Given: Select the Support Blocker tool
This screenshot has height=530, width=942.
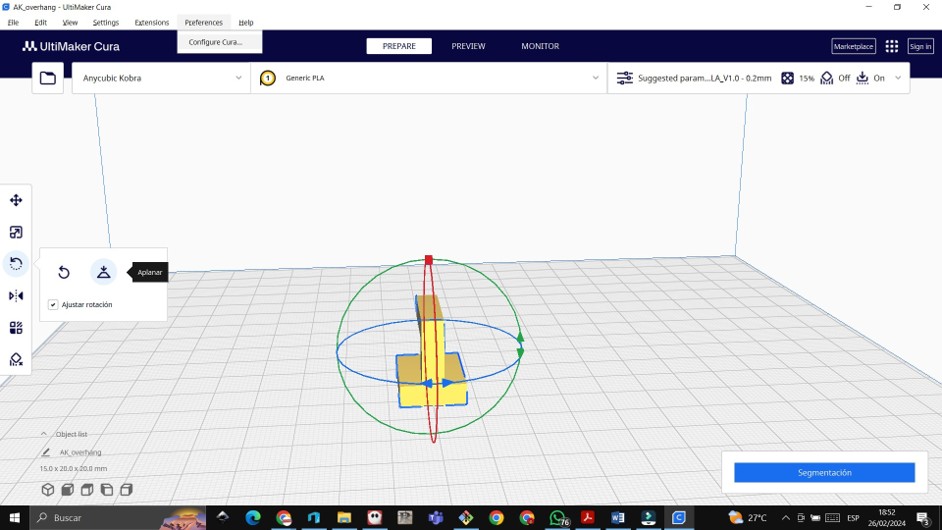Looking at the screenshot, I should coord(16,359).
